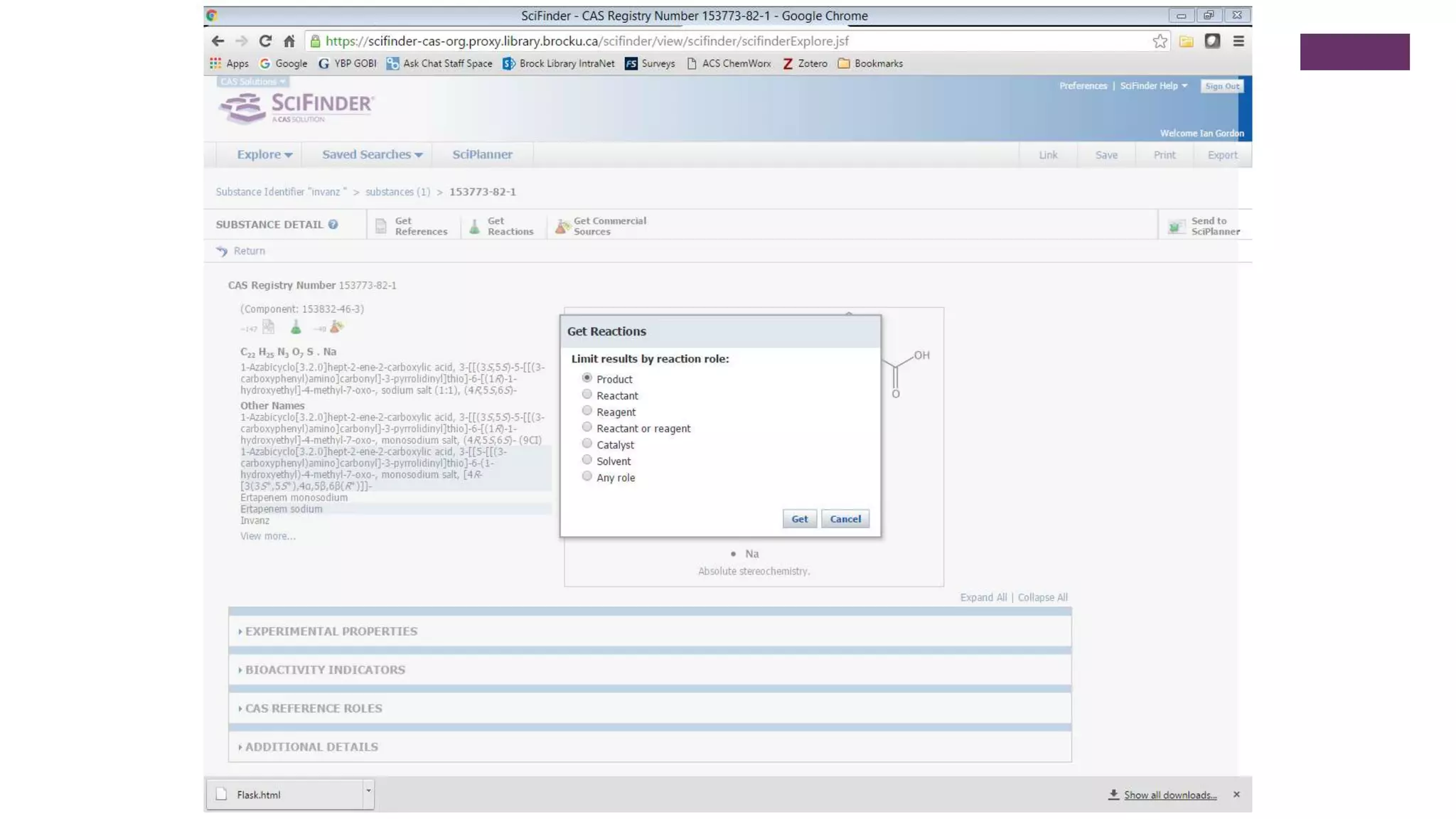Click the browser address bar

tap(711, 41)
